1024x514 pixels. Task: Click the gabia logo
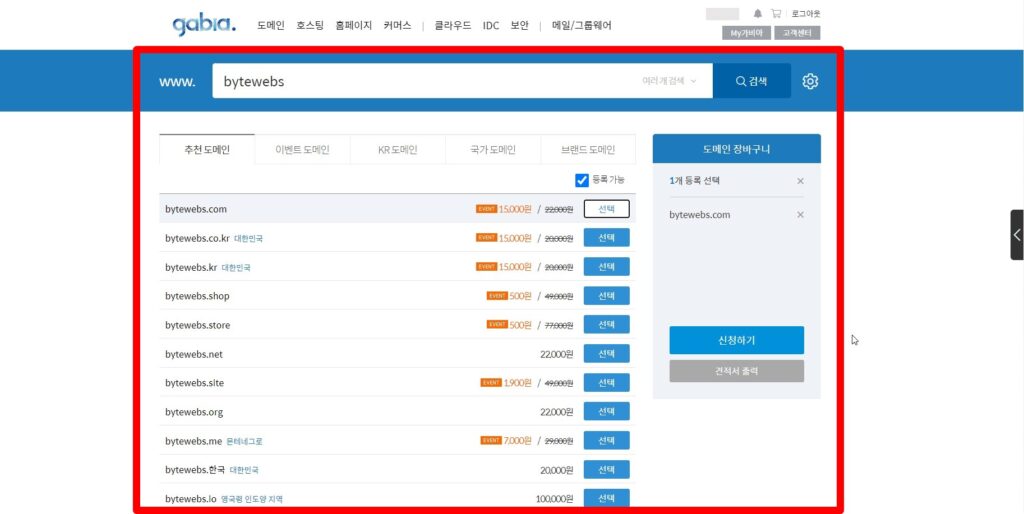click(x=204, y=25)
